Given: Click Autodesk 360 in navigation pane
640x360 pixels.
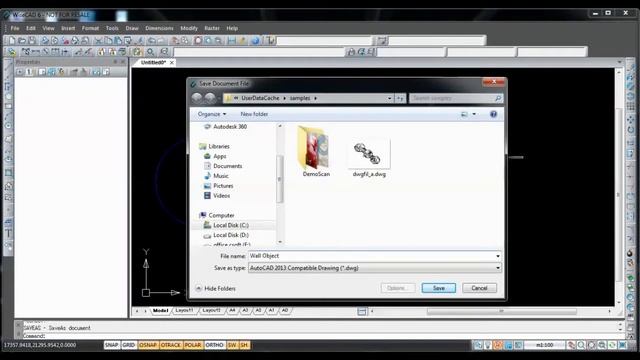Looking at the screenshot, I should 230,127.
